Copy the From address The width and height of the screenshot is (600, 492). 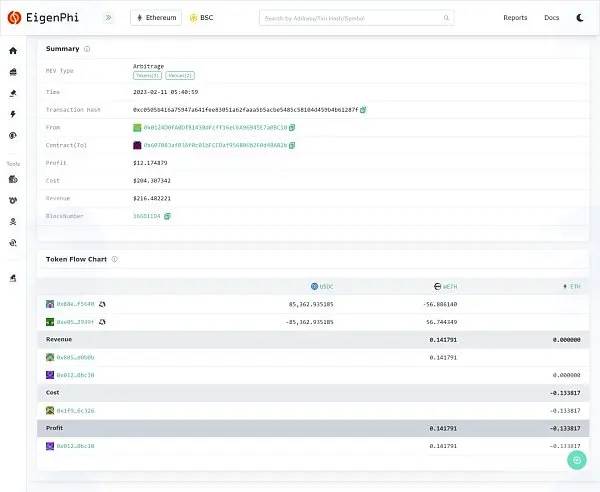[292, 127]
